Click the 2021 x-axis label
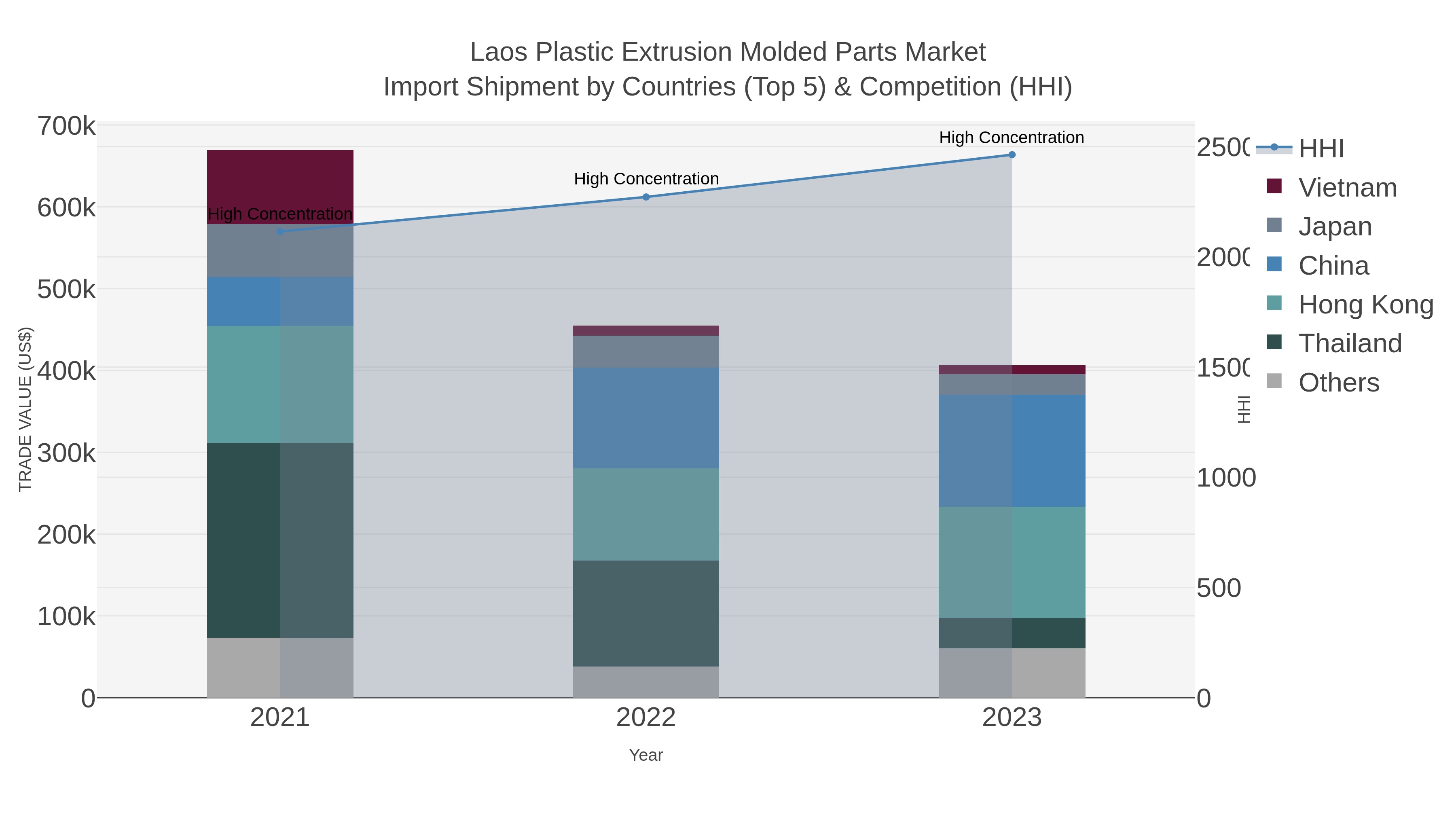Image resolution: width=1456 pixels, height=819 pixels. pos(280,718)
